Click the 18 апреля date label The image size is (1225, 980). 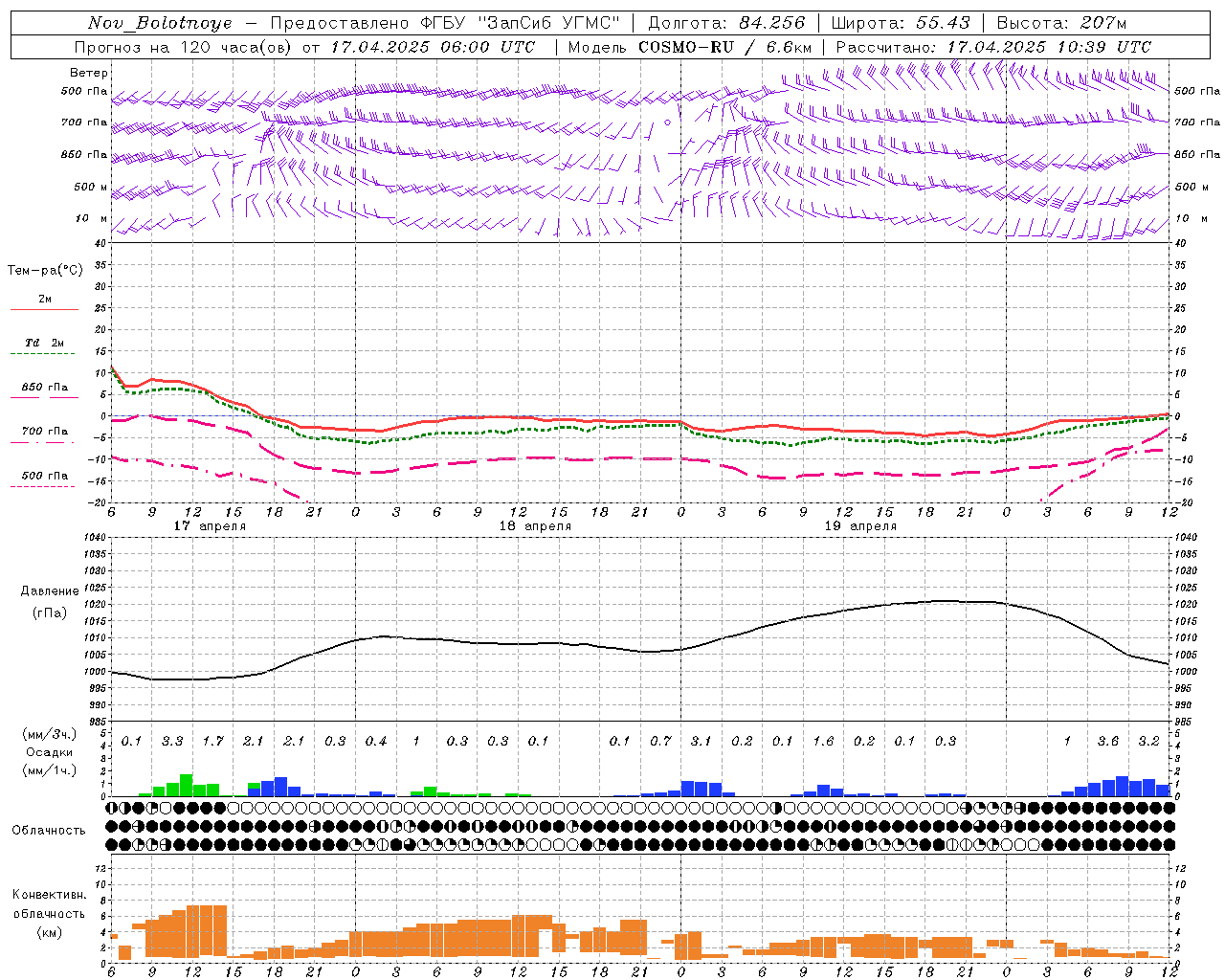pyautogui.click(x=535, y=526)
